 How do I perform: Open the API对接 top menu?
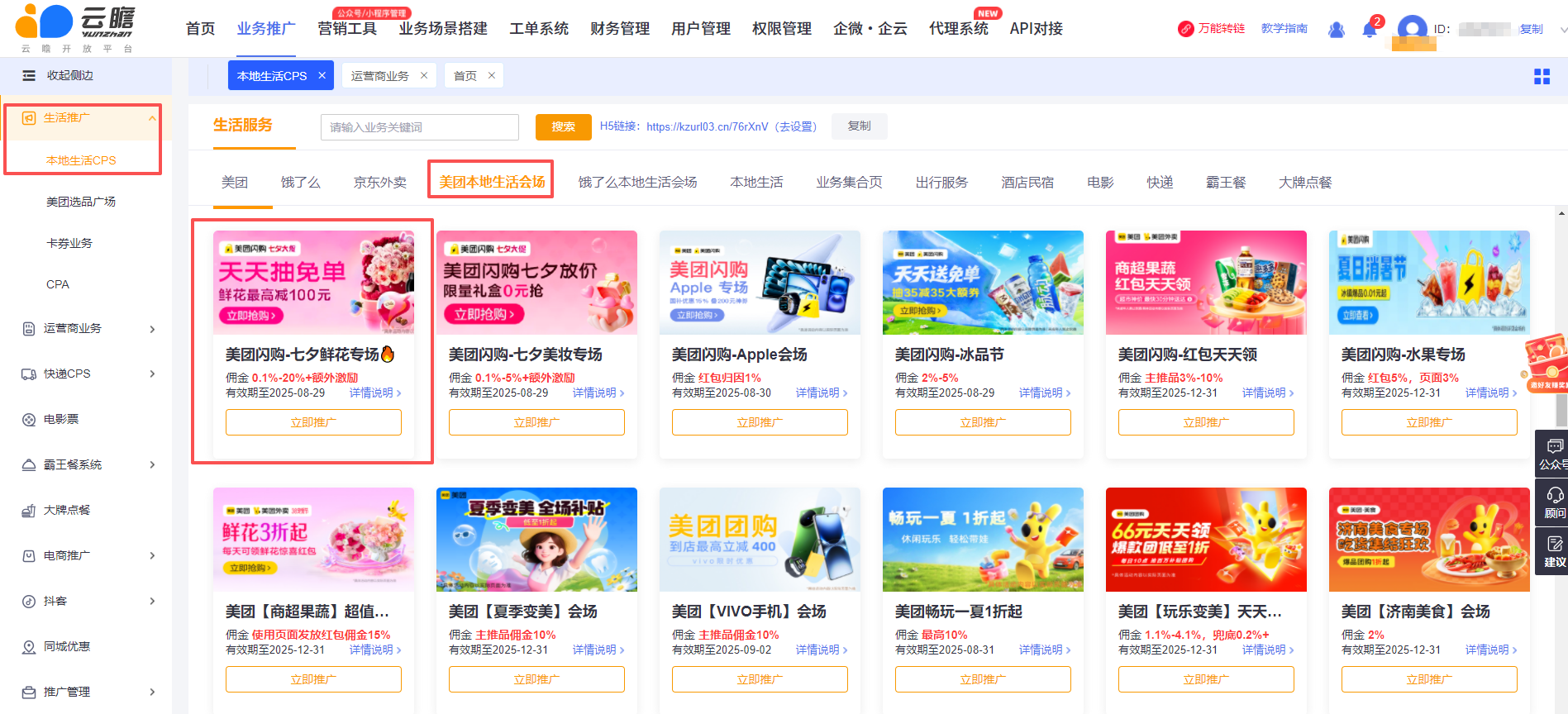click(1037, 29)
